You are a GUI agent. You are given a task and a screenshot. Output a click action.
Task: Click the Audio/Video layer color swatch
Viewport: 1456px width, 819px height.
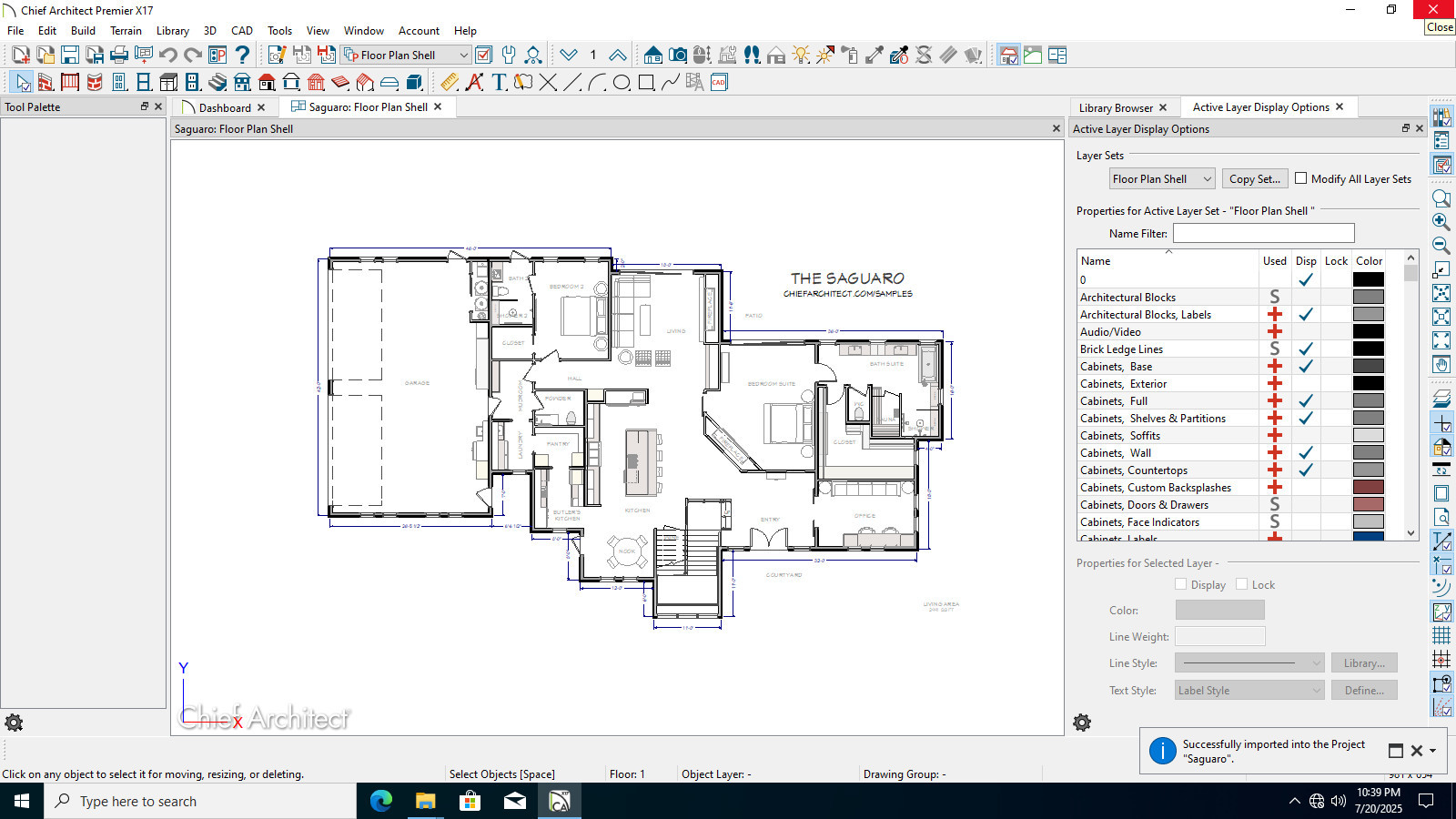click(1368, 332)
